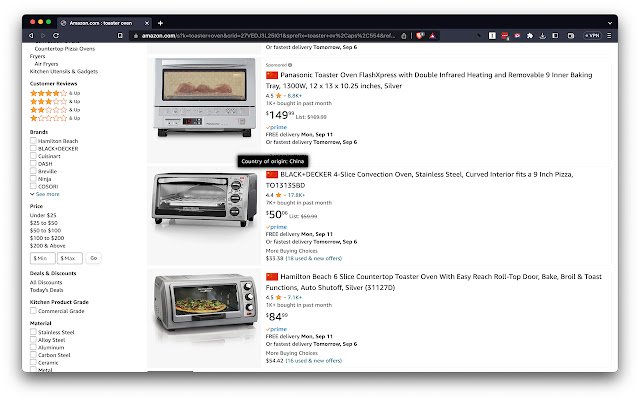
Task: Click the padlock site info icon
Action: point(136,36)
